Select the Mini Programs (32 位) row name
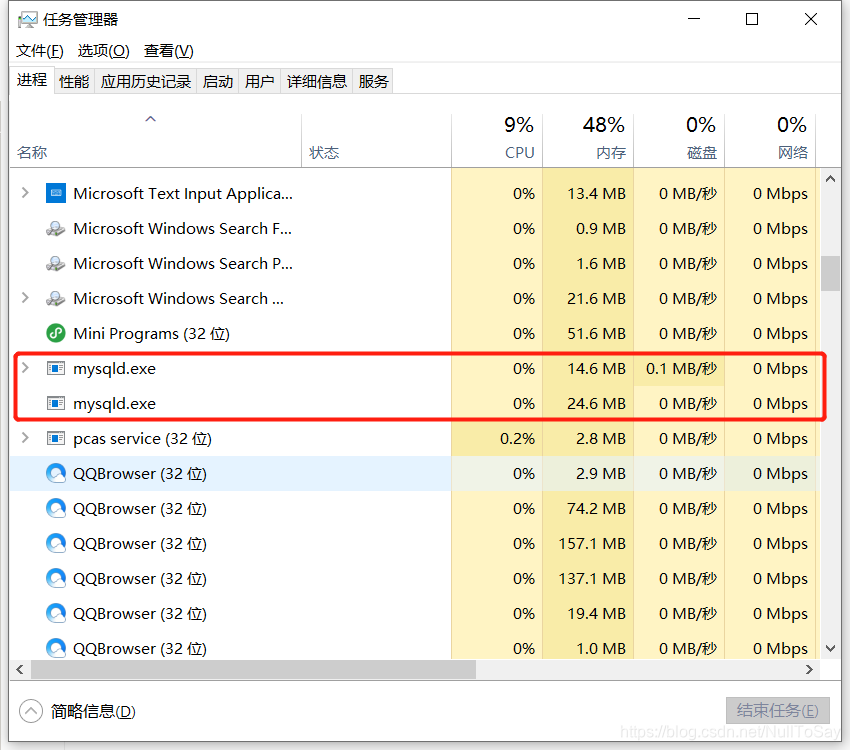Screen dimensions: 850x750 pyautogui.click(x=151, y=333)
